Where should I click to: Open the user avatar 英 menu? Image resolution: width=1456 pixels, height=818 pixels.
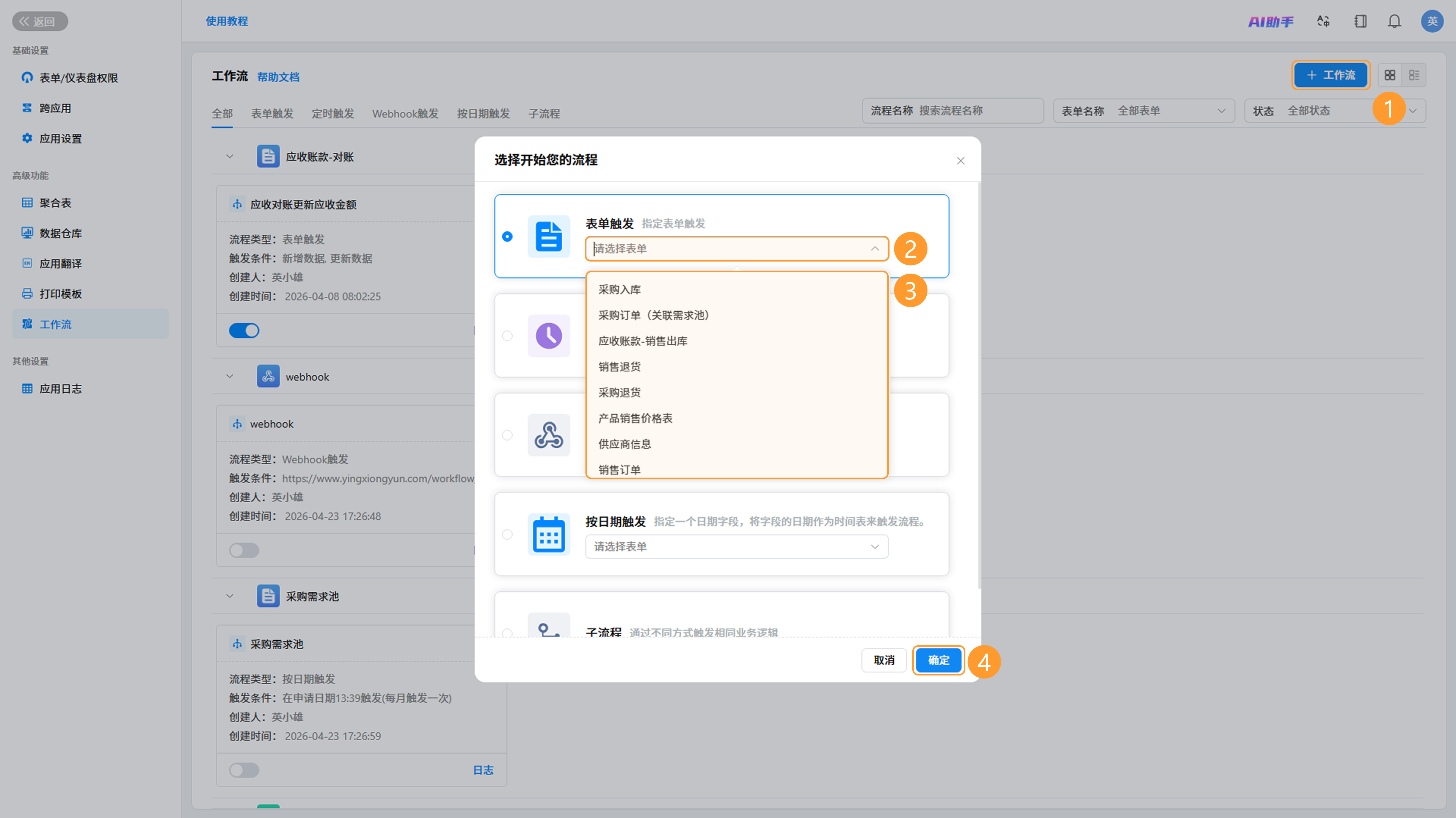click(x=1432, y=22)
